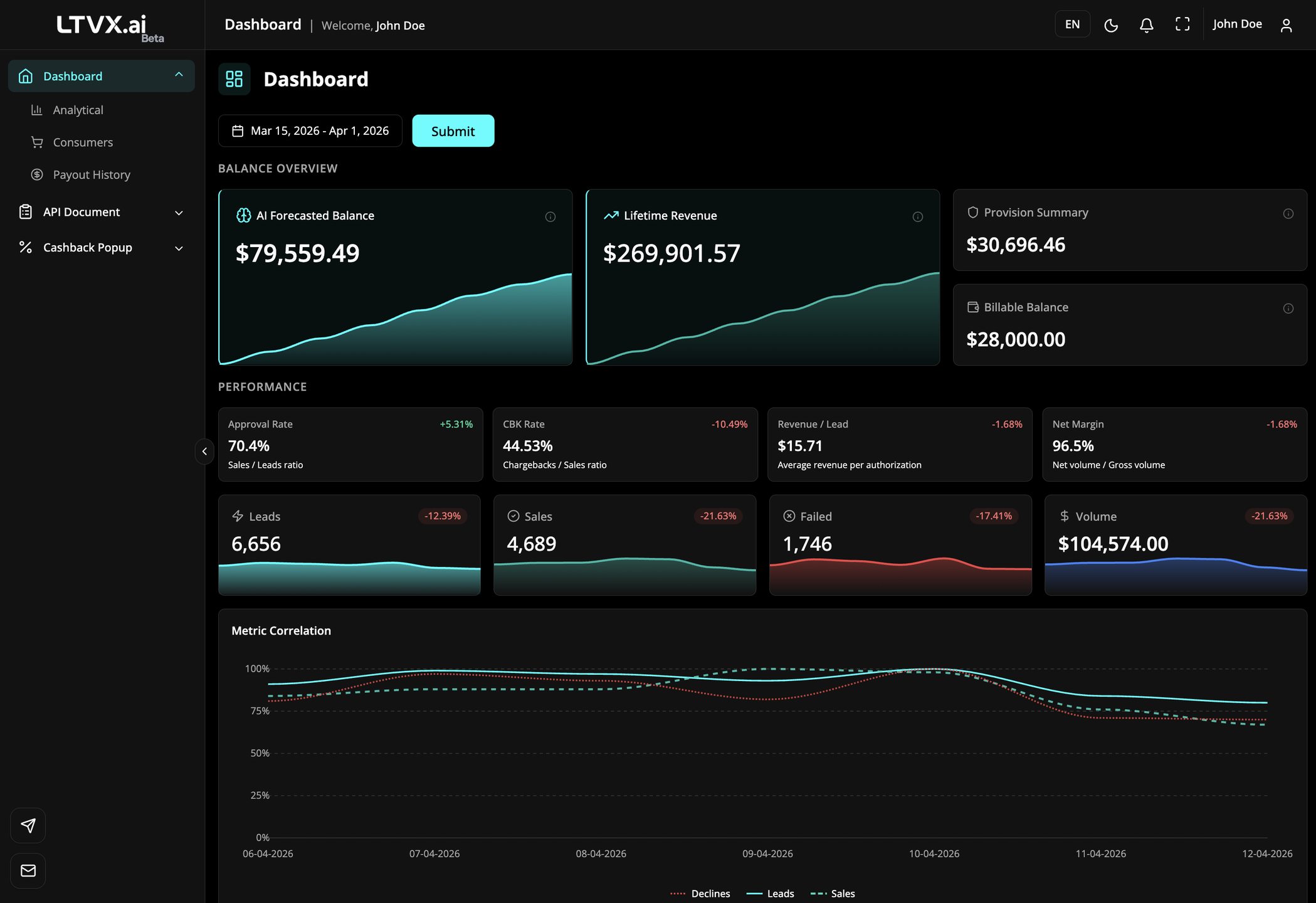Viewport: 1316px width, 903px height.
Task: Click Billable Balance info icon
Action: coord(1288,309)
